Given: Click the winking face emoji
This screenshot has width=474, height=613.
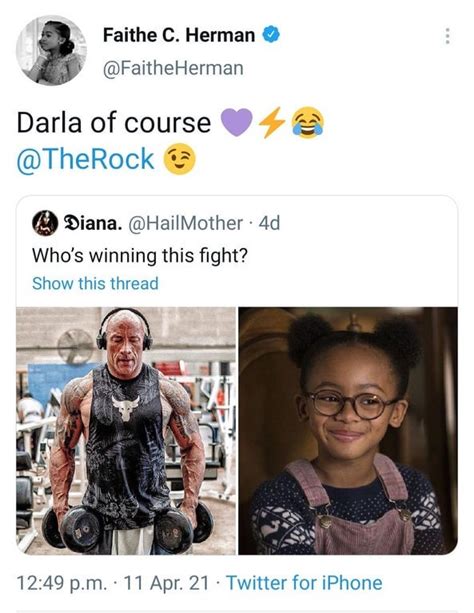Looking at the screenshot, I should click(x=179, y=159).
